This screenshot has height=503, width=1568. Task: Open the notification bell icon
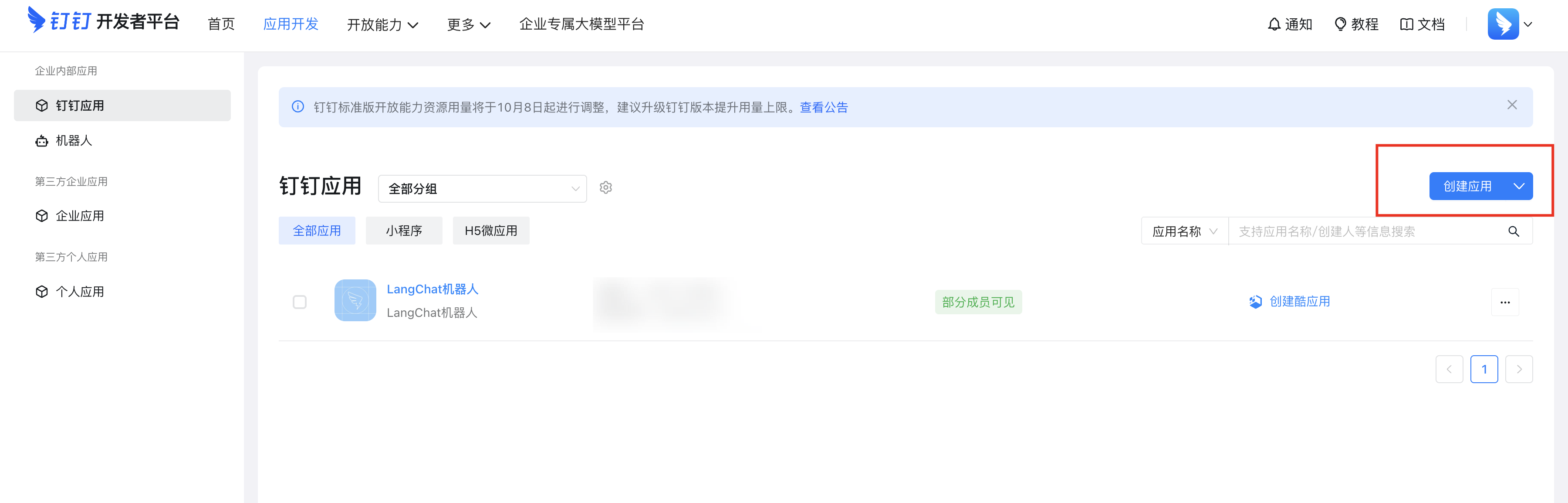point(1274,24)
